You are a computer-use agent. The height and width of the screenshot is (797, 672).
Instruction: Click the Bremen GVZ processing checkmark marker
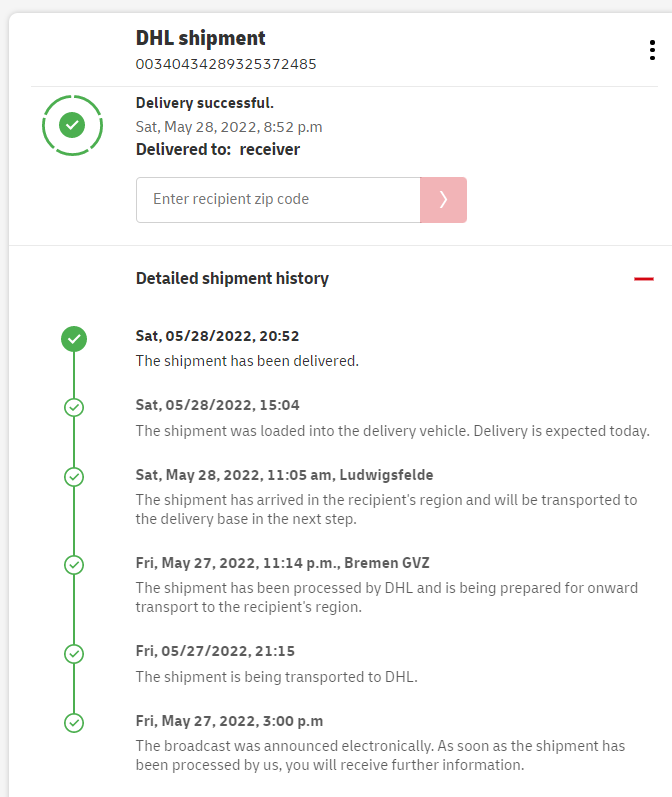point(73,565)
